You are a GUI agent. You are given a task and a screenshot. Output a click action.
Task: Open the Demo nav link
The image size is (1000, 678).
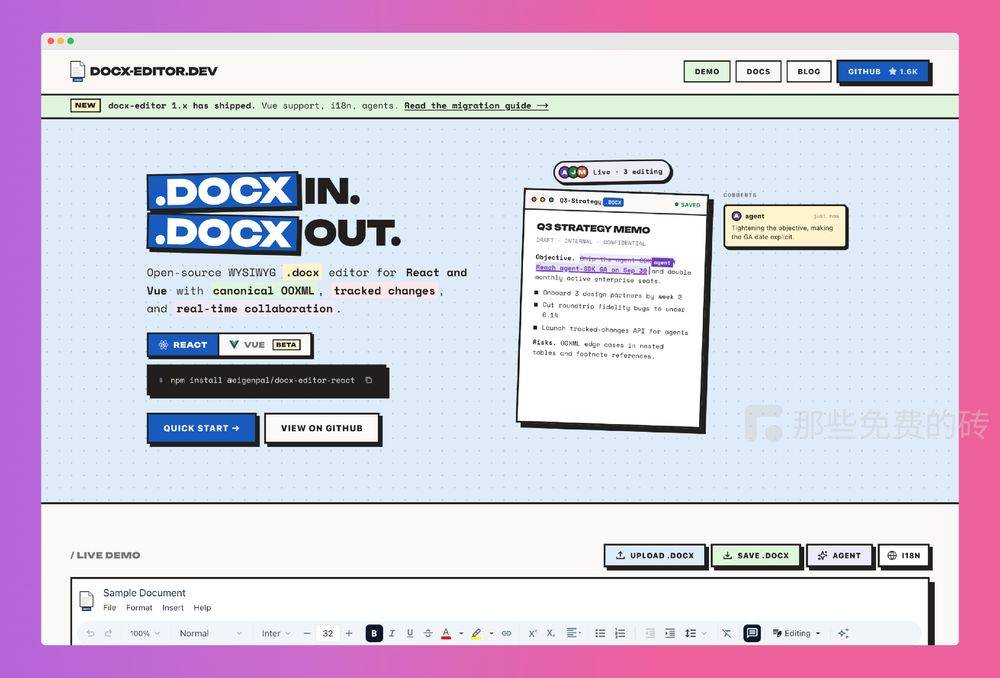[707, 71]
